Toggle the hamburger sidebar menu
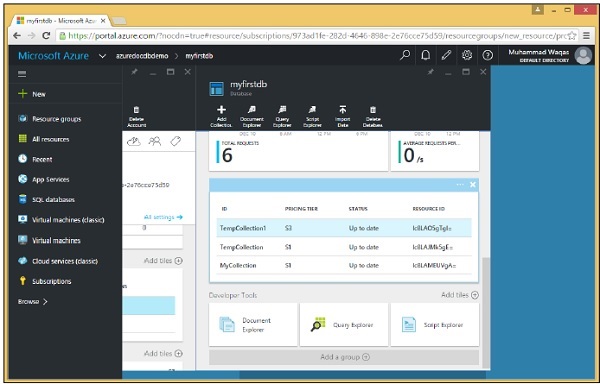Viewport: 600px width, 384px height. click(22, 74)
